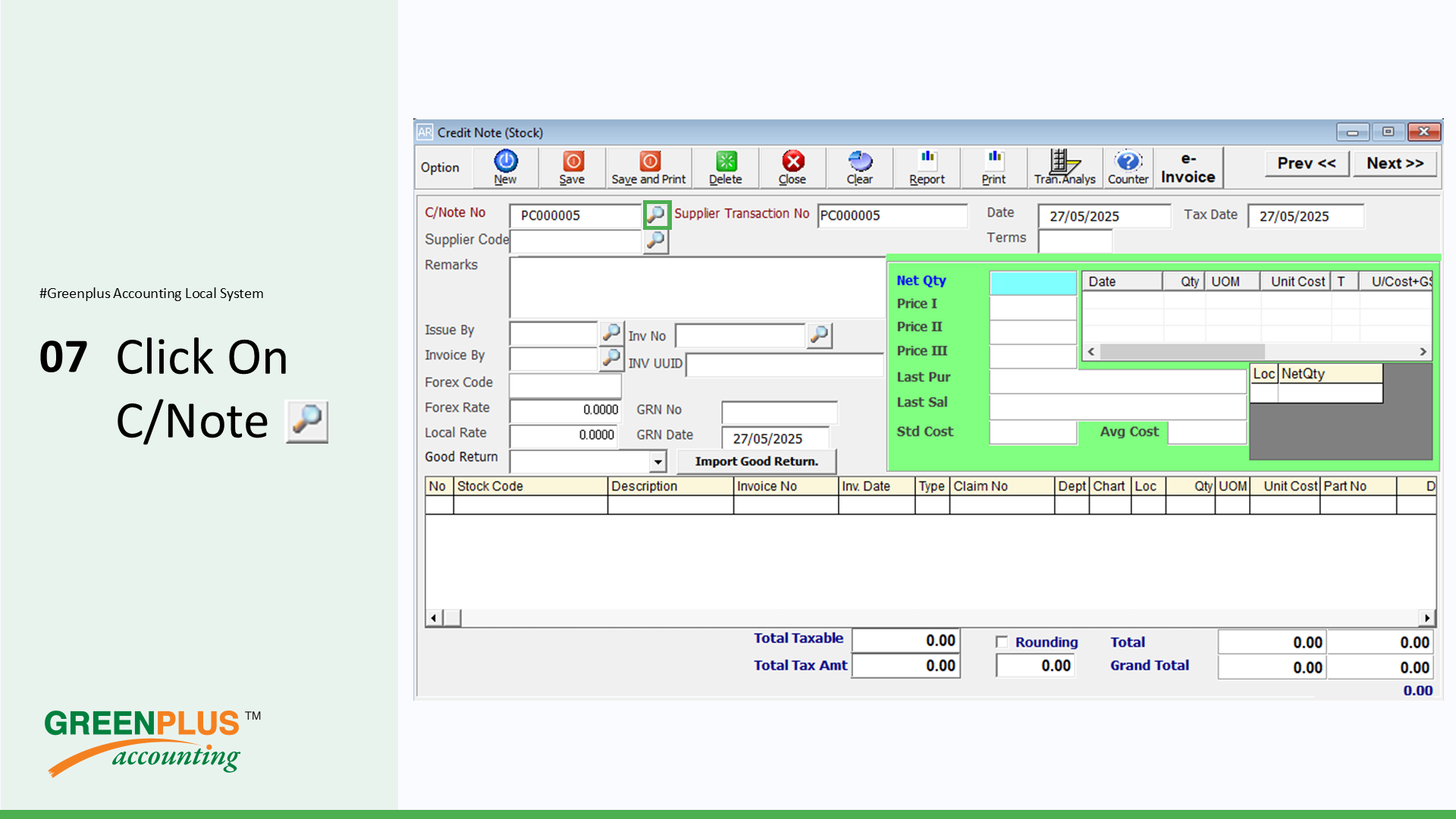Viewport: 1456px width, 819px height.
Task: Click the Print toolbar icon
Action: (994, 167)
